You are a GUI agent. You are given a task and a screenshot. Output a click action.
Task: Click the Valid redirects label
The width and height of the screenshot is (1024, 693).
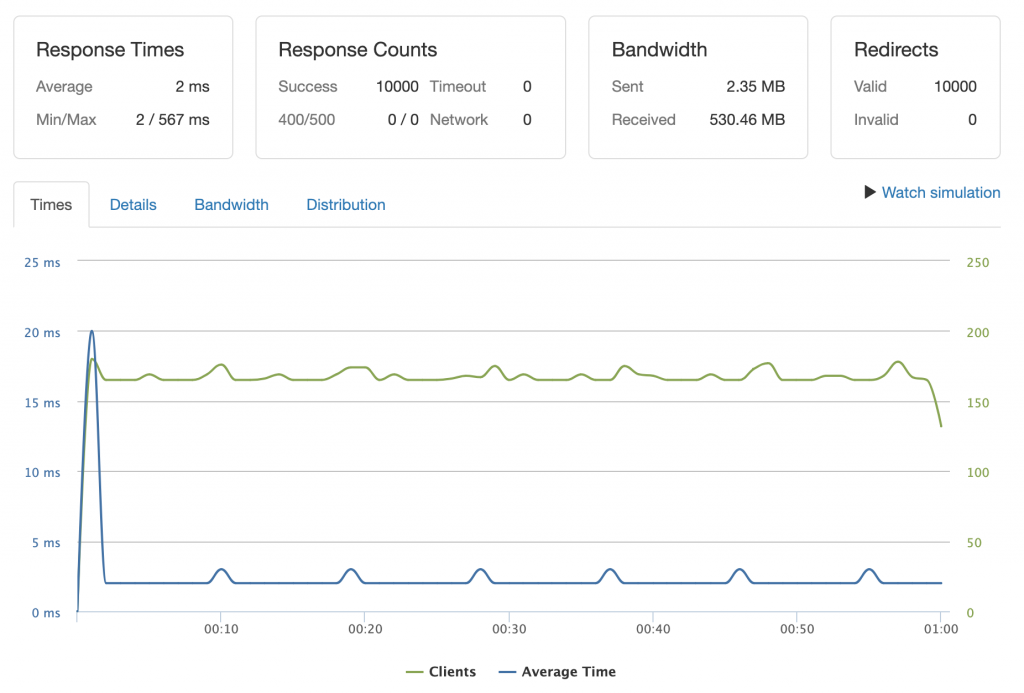point(871,86)
